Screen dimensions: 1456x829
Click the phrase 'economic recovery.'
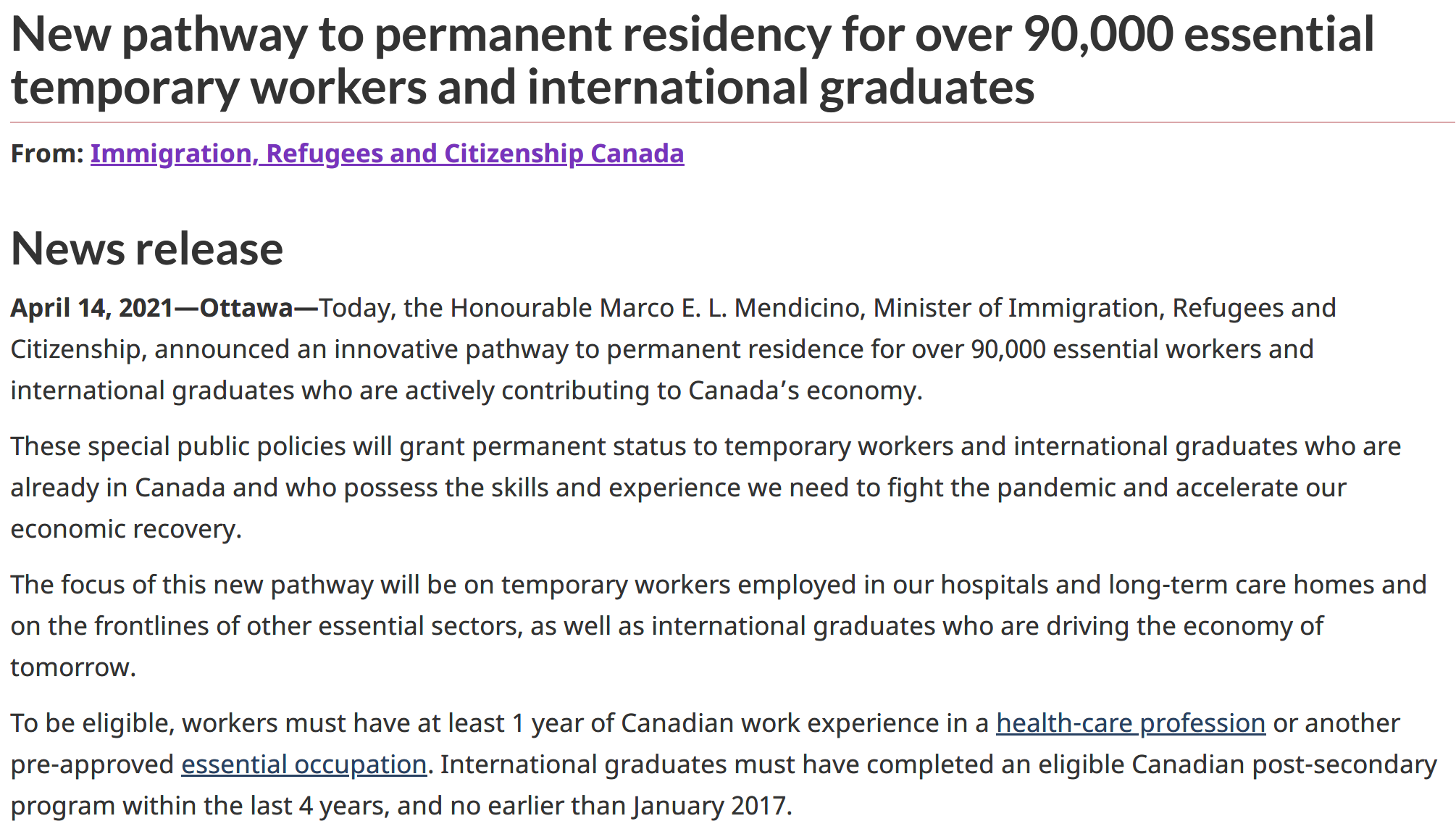click(126, 529)
